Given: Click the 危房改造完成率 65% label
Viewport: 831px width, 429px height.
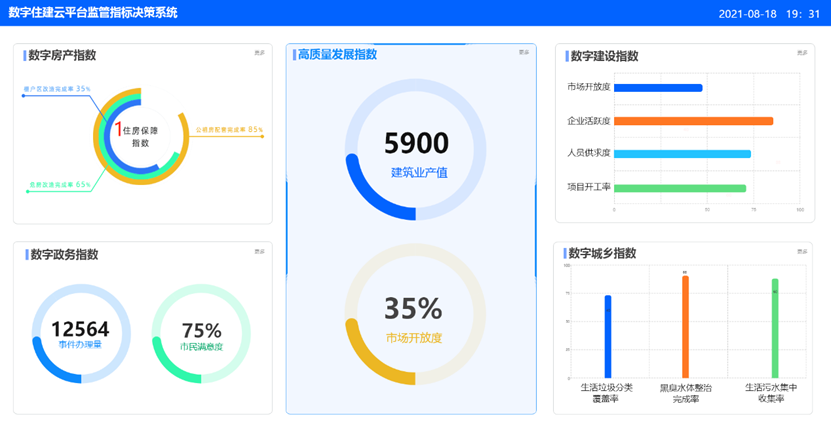Looking at the screenshot, I should [x=60, y=185].
